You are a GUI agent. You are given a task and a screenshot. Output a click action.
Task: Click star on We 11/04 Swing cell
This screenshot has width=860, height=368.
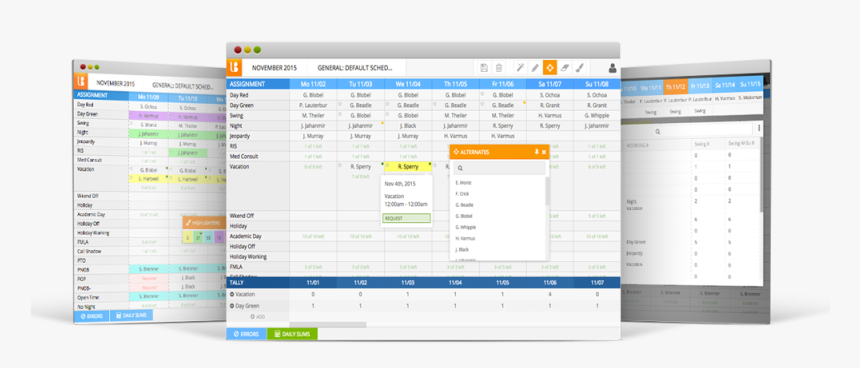click(x=387, y=114)
